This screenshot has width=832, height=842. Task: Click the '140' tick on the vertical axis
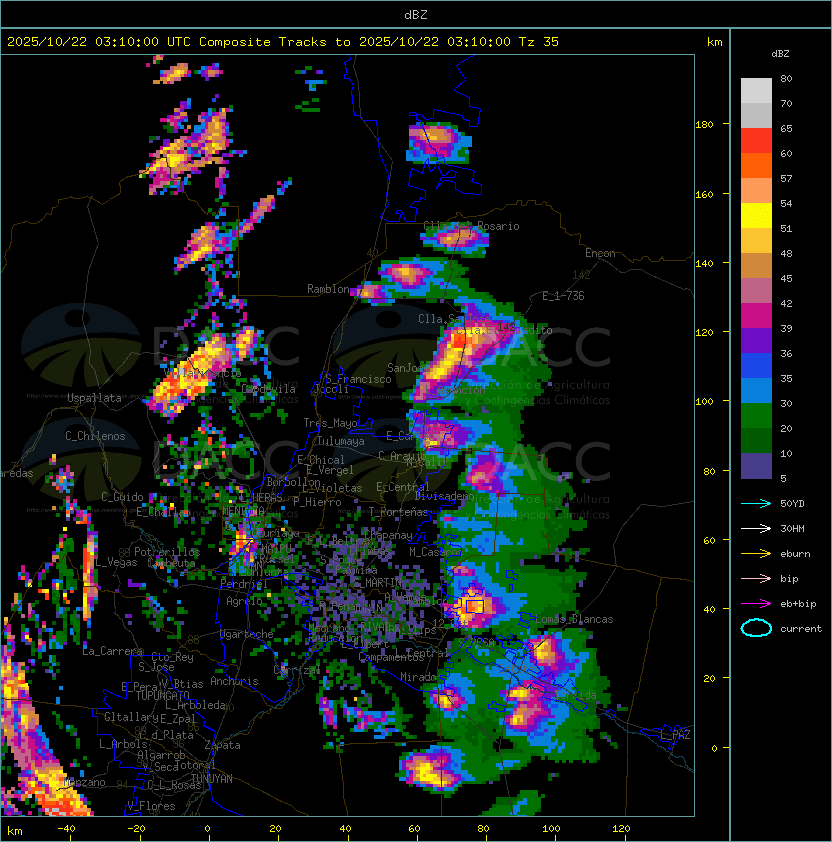click(x=704, y=264)
